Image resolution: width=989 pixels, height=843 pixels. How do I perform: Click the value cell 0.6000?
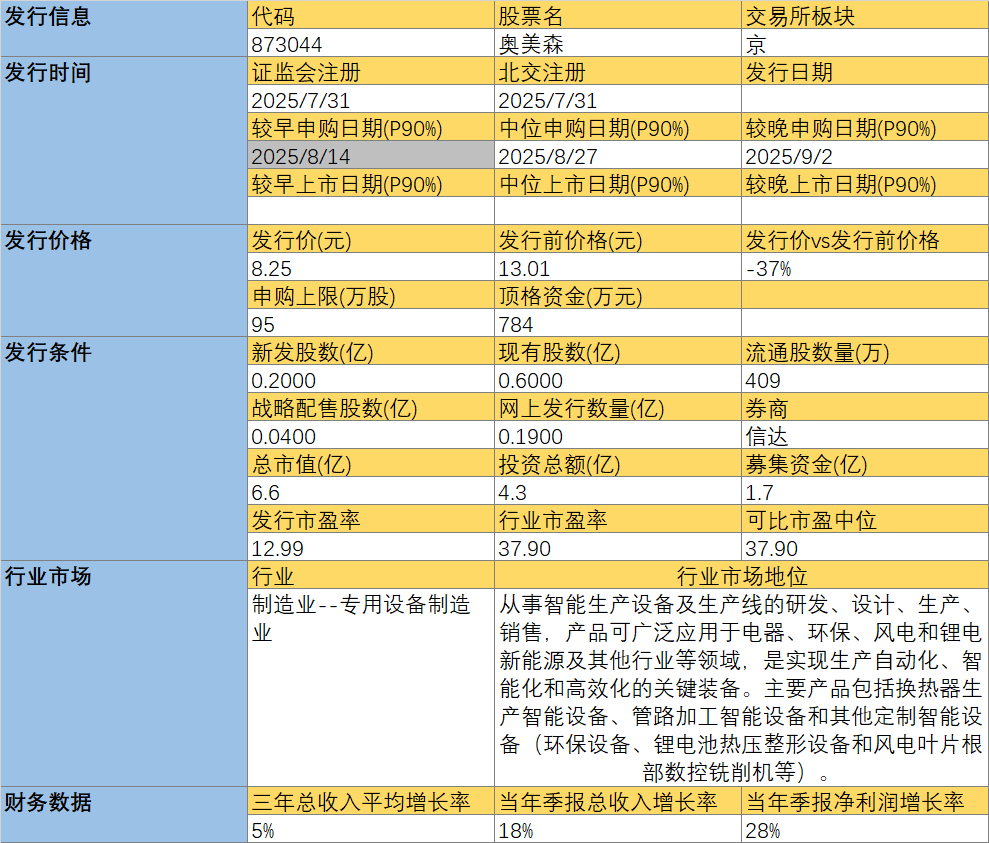(x=617, y=379)
